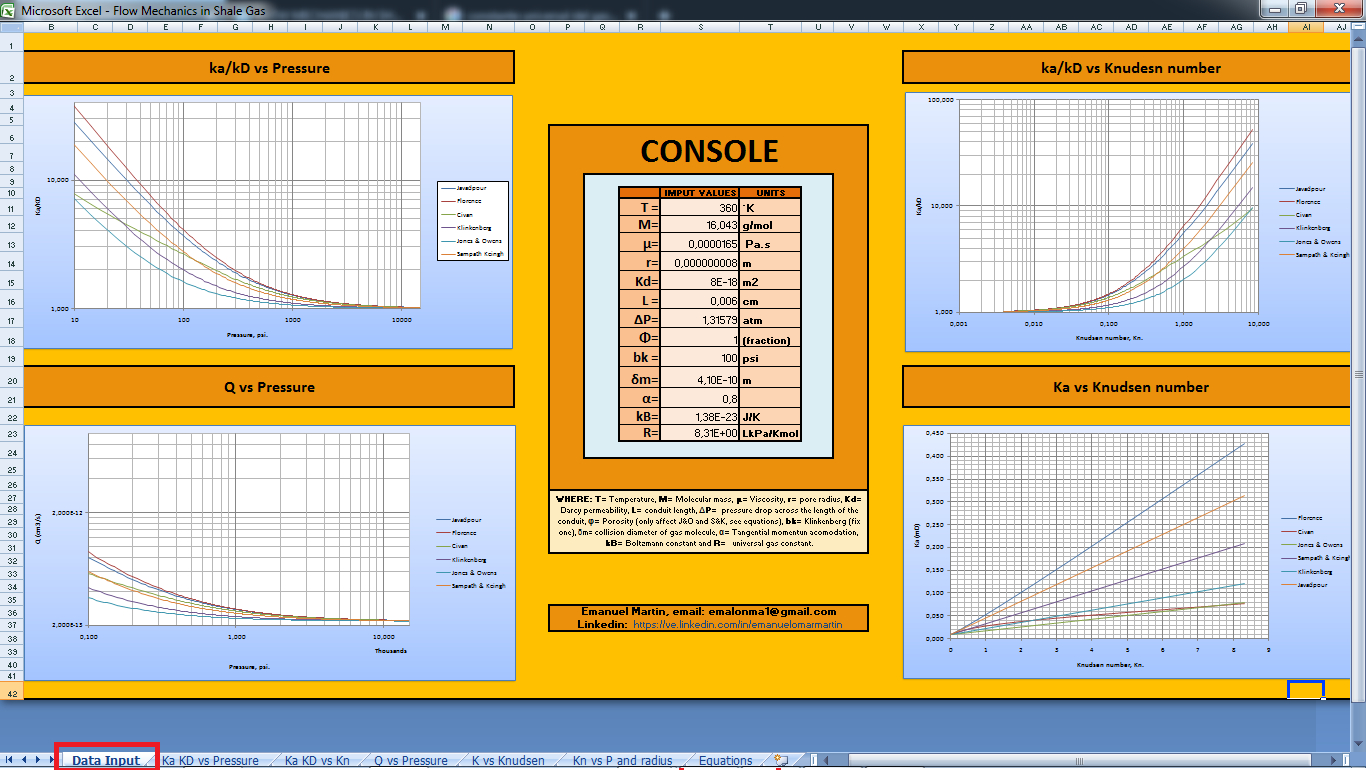
Task: Click the Insert Worksheet icon after Equations tab
Action: pyautogui.click(x=781, y=760)
